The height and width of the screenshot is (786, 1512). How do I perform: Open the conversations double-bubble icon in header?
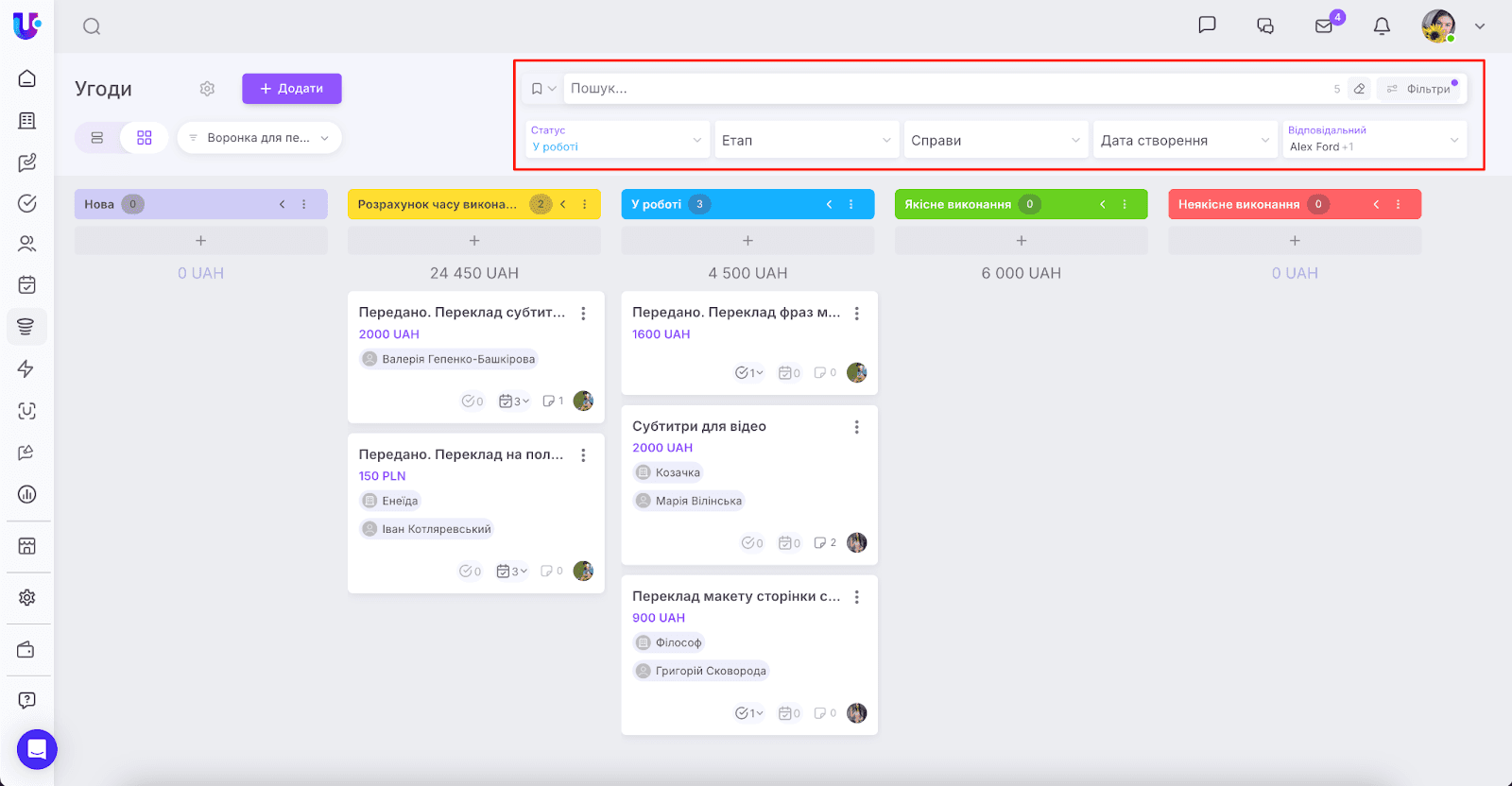click(x=1265, y=26)
